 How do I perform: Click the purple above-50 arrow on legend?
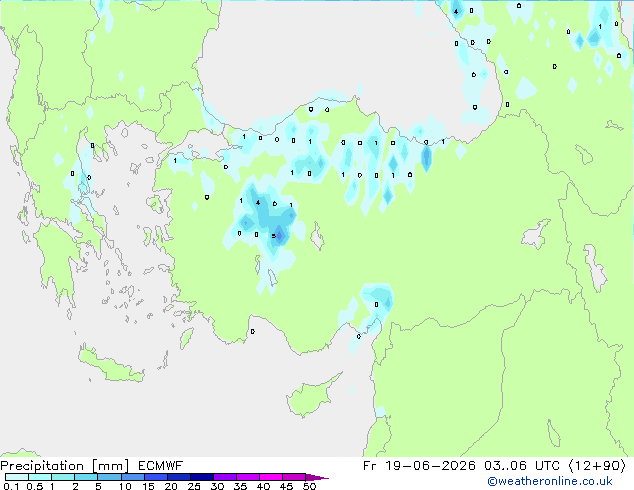[317, 477]
